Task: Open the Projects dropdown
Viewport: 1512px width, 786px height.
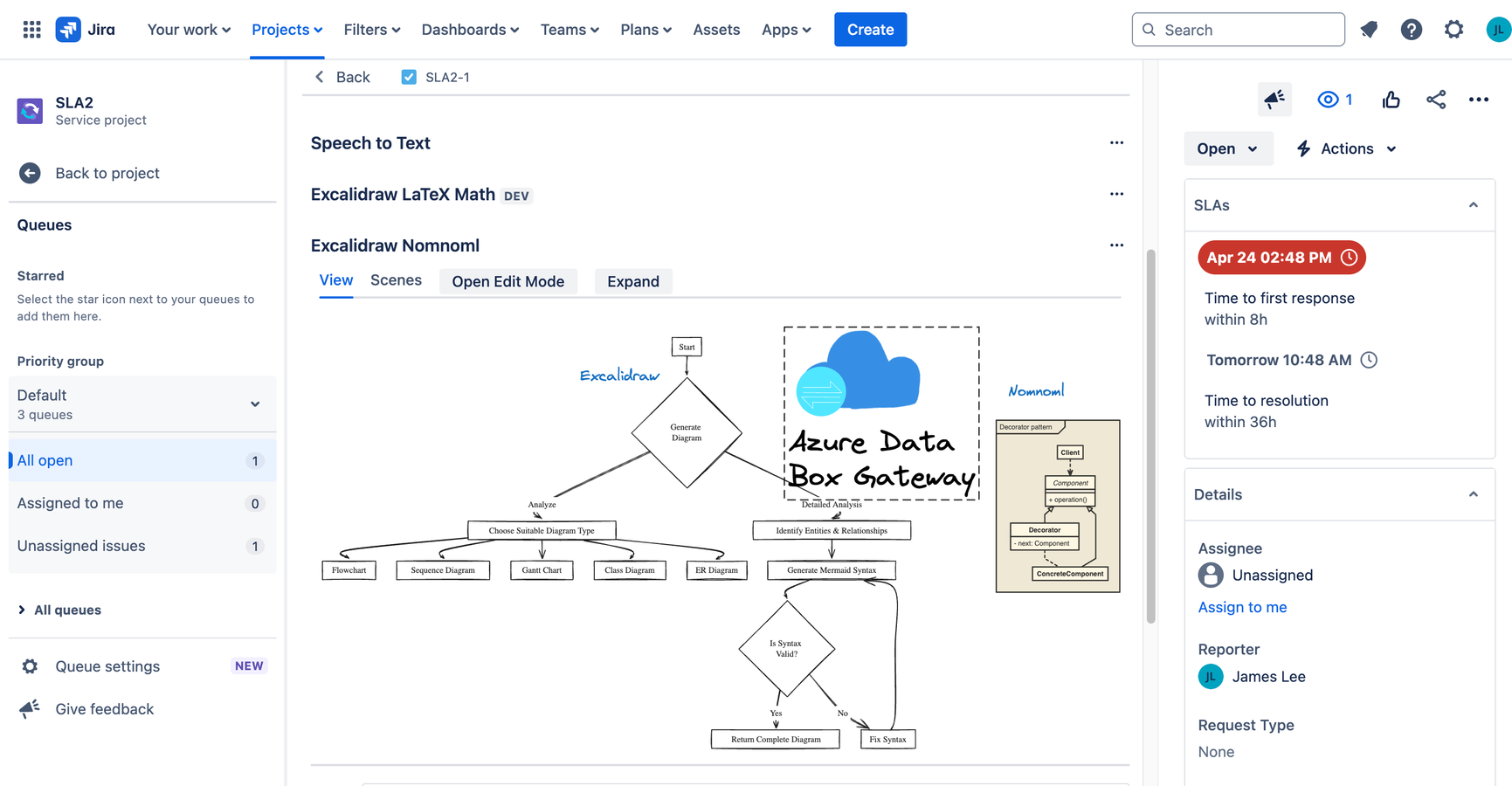Action: [287, 30]
